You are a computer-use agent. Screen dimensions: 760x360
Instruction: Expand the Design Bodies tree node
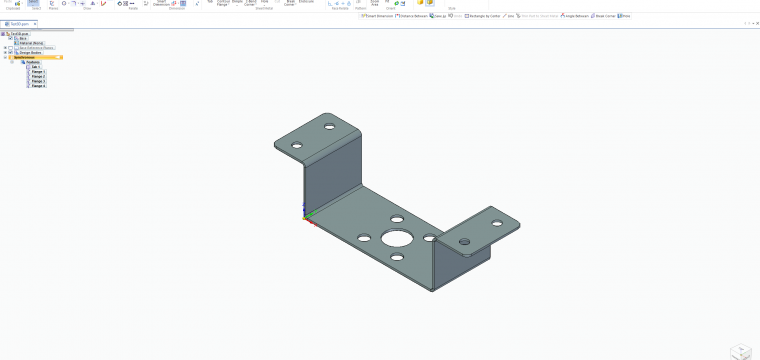click(x=5, y=53)
